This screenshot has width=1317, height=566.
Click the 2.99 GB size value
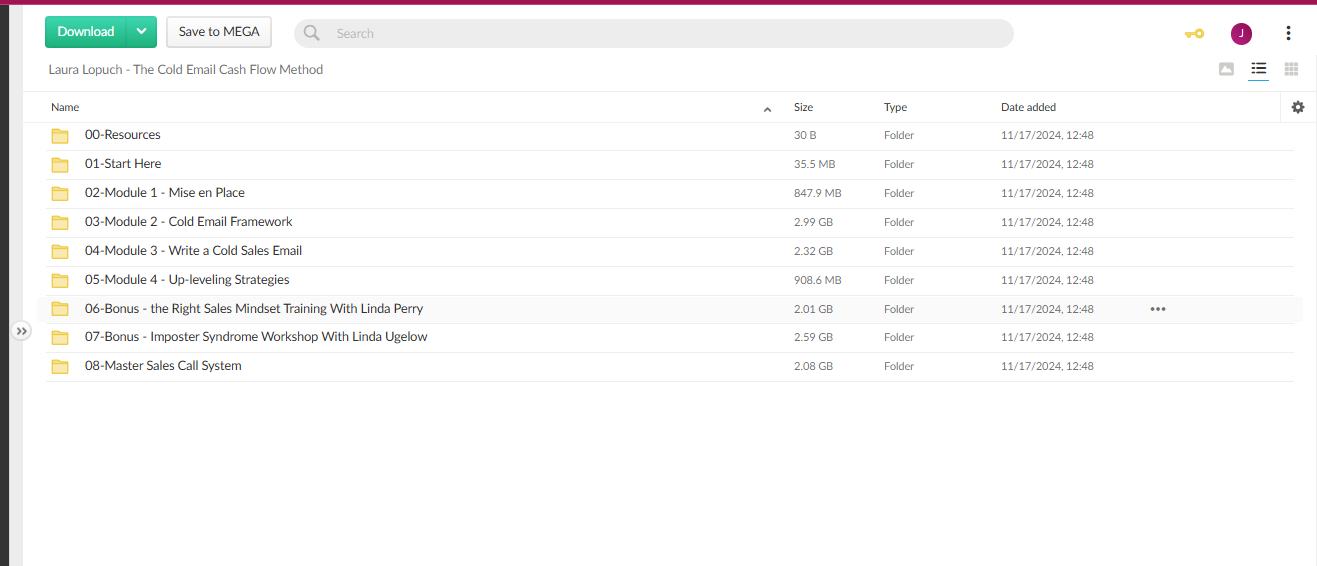point(813,222)
